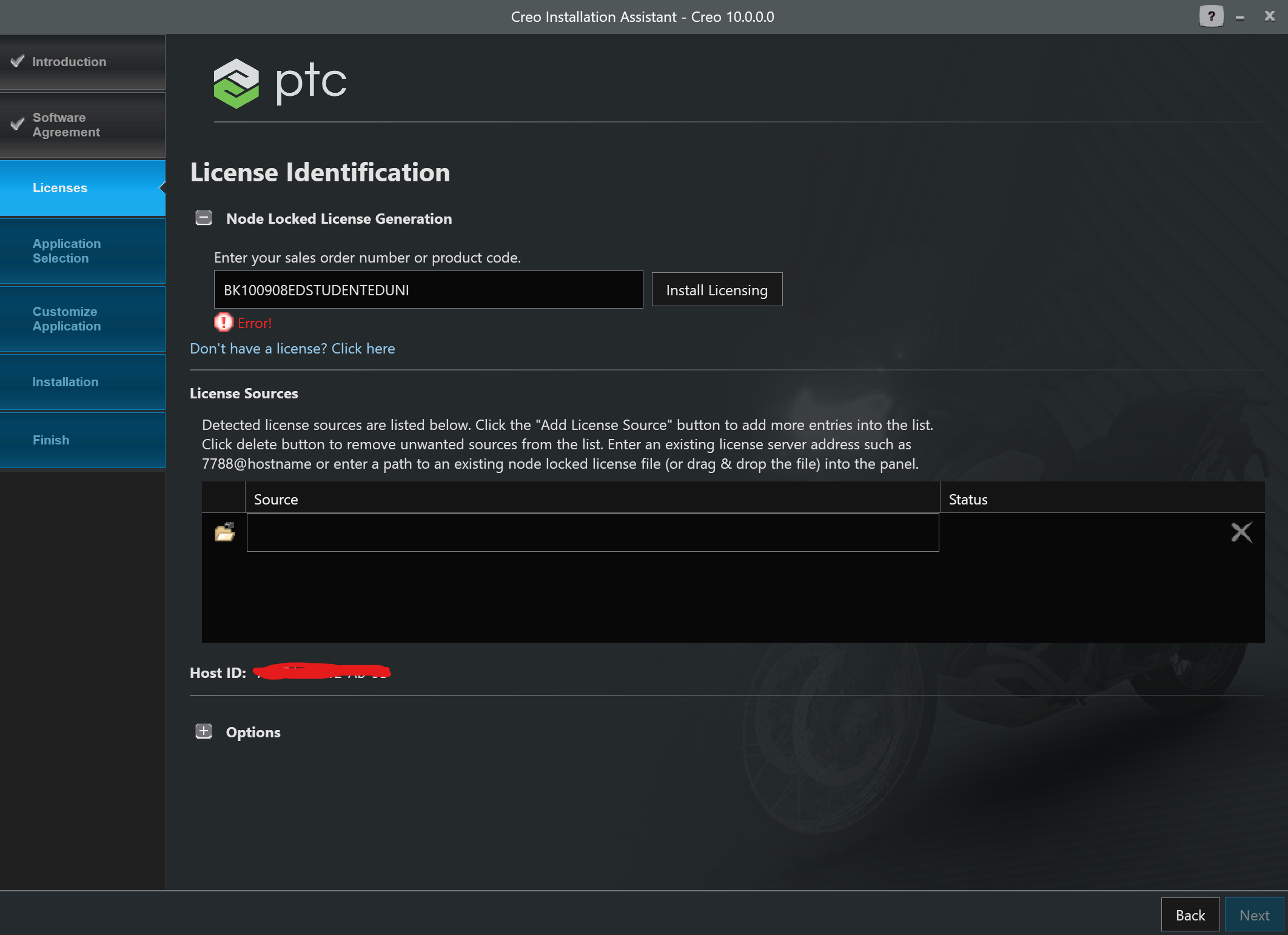Image resolution: width=1288 pixels, height=935 pixels.
Task: Select the Finish step
Action: tap(51, 440)
